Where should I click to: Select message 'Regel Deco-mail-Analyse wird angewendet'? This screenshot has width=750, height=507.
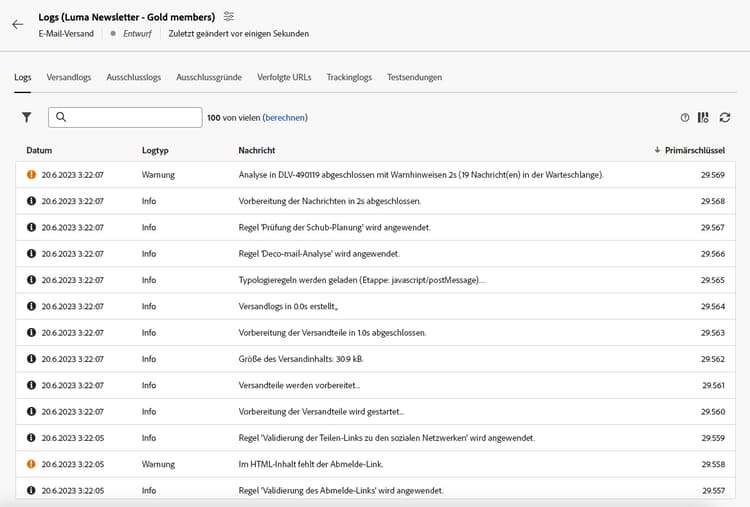[319, 254]
